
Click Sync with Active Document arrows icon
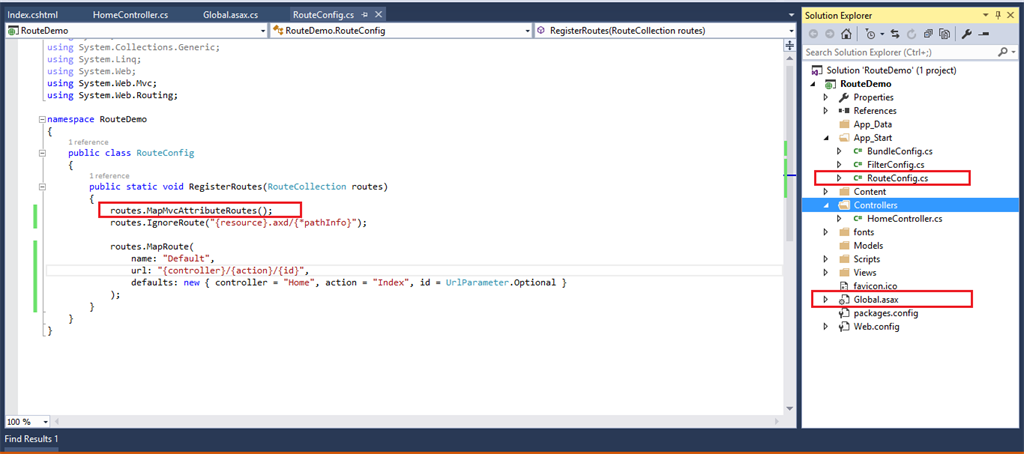coord(895,34)
